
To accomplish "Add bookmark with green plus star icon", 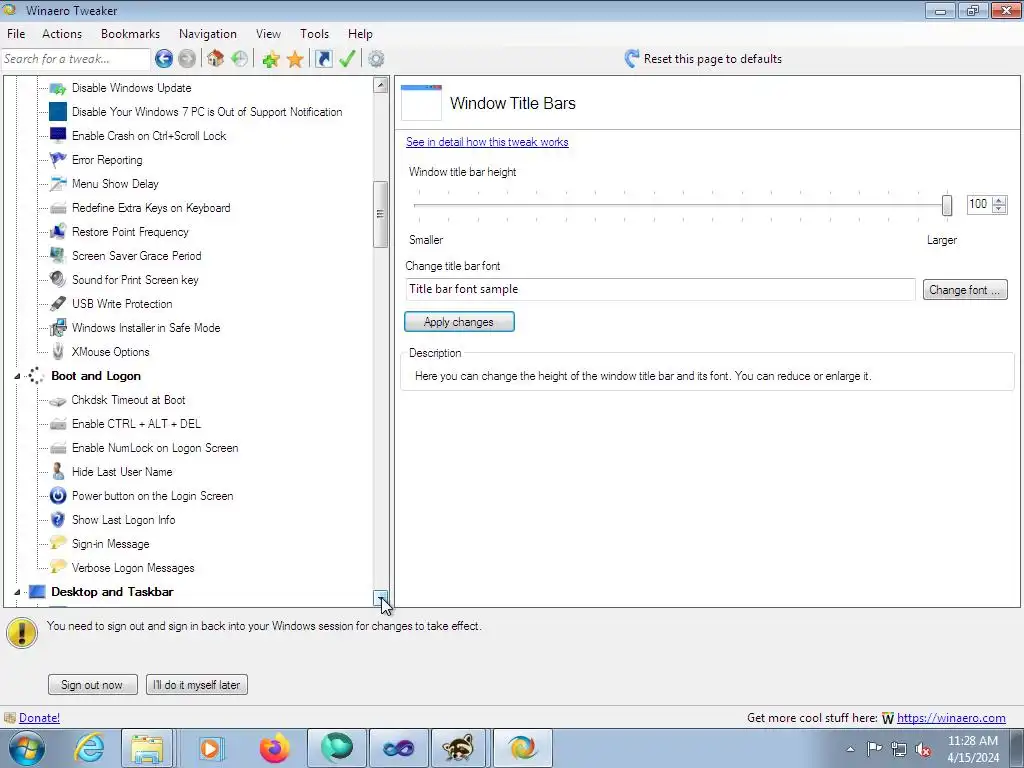I will [270, 59].
